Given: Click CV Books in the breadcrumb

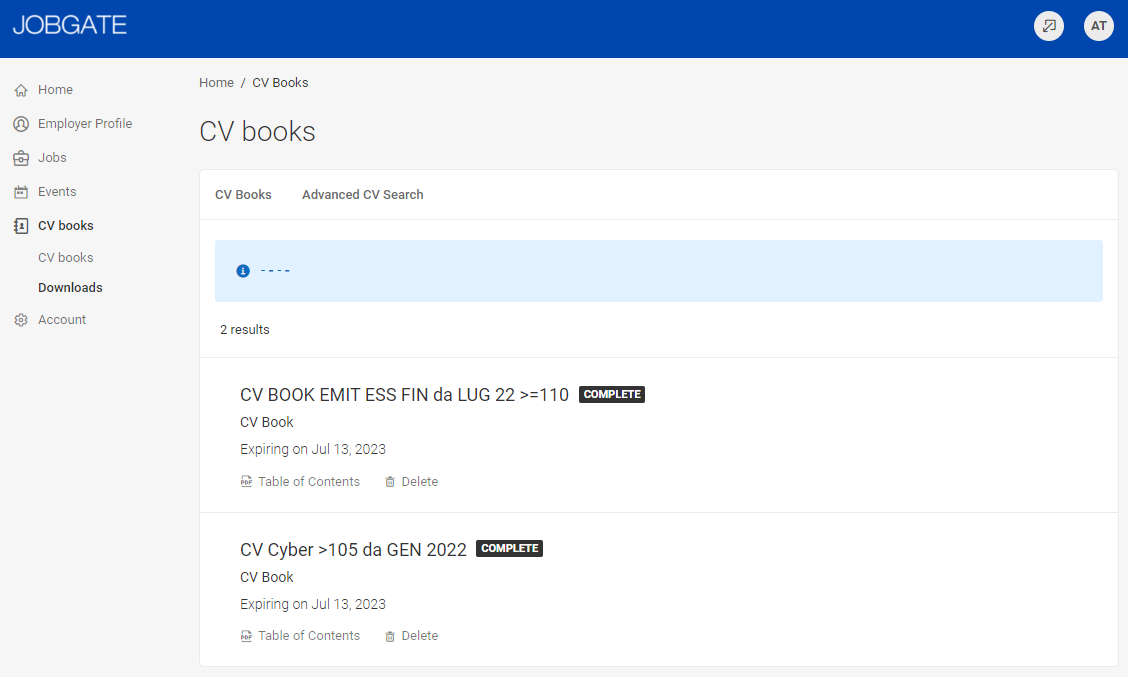Looking at the screenshot, I should click(280, 83).
